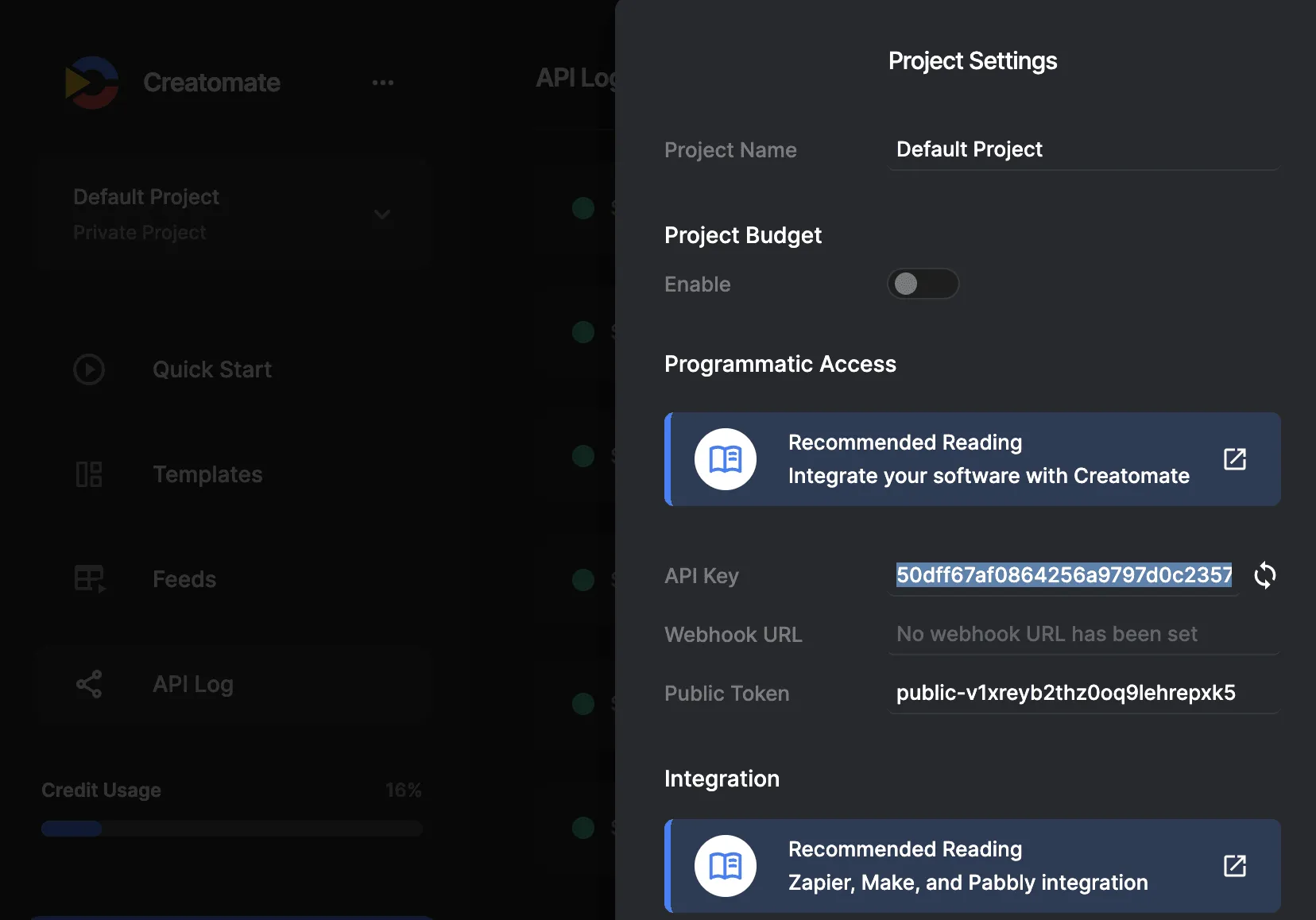Click the Quick Start play icon
This screenshot has height=920, width=1316.
coord(89,369)
